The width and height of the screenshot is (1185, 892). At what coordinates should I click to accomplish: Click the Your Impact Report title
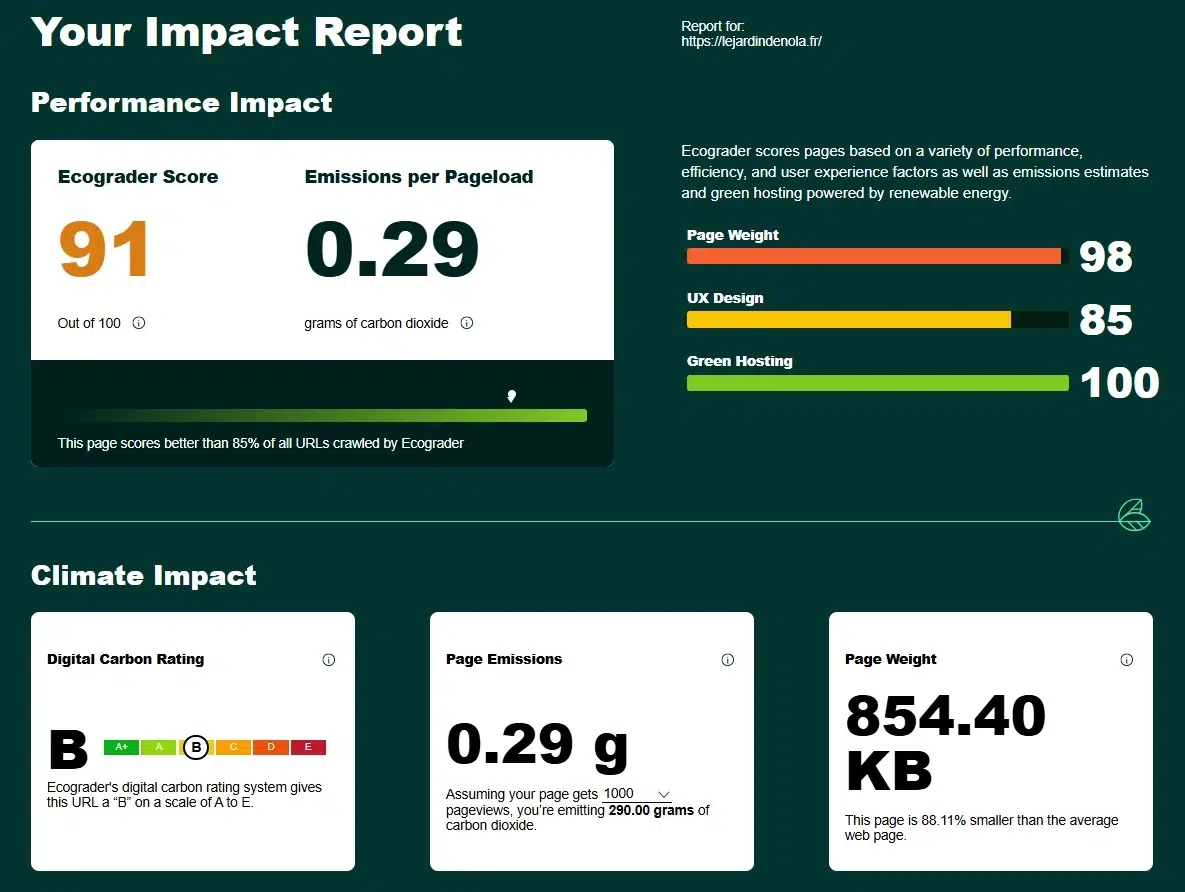[246, 33]
